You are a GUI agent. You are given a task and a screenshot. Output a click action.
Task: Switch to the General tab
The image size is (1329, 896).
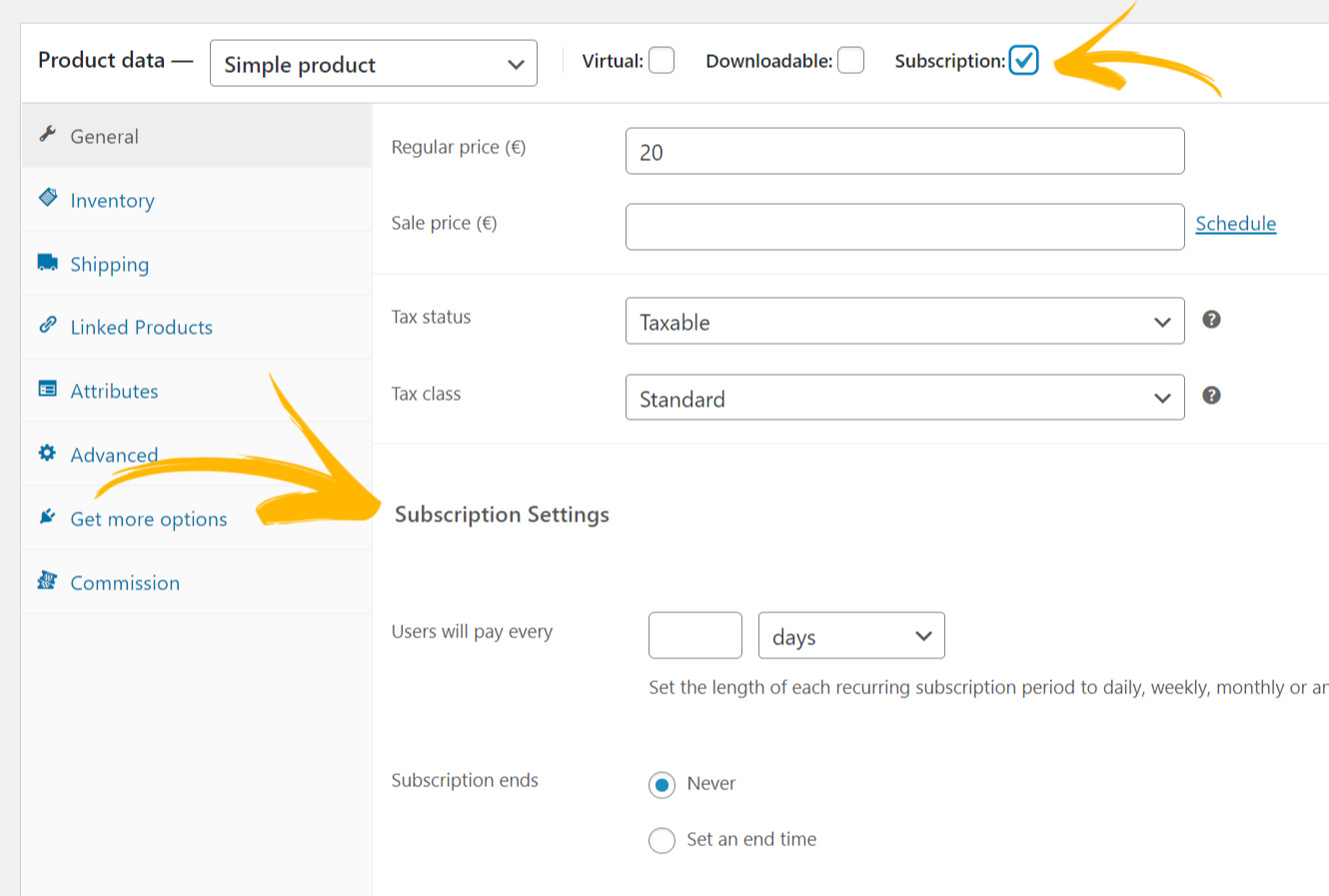(x=197, y=136)
